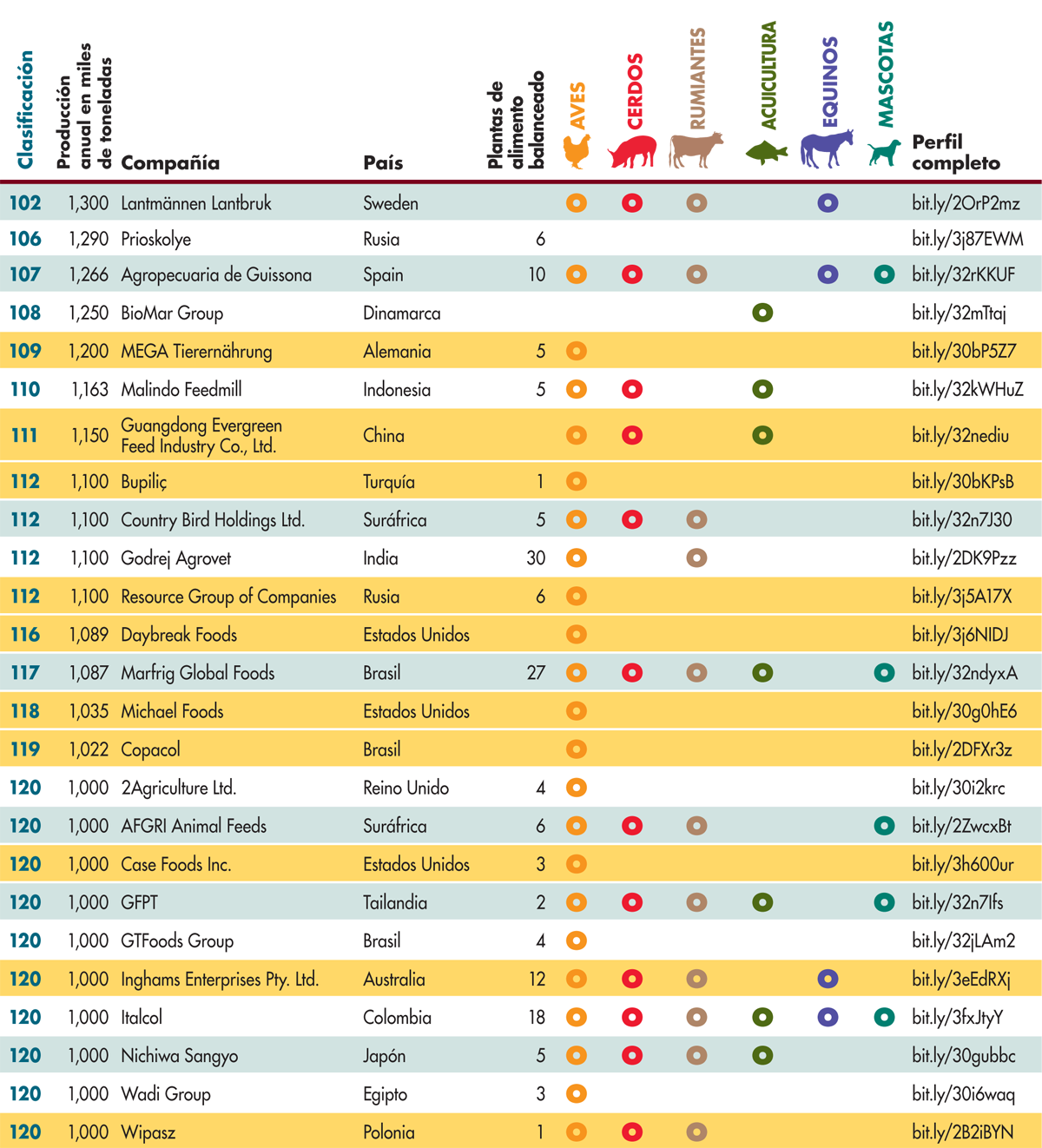Click the ranking number 116
The height and width of the screenshot is (1148, 1042).
(25, 635)
